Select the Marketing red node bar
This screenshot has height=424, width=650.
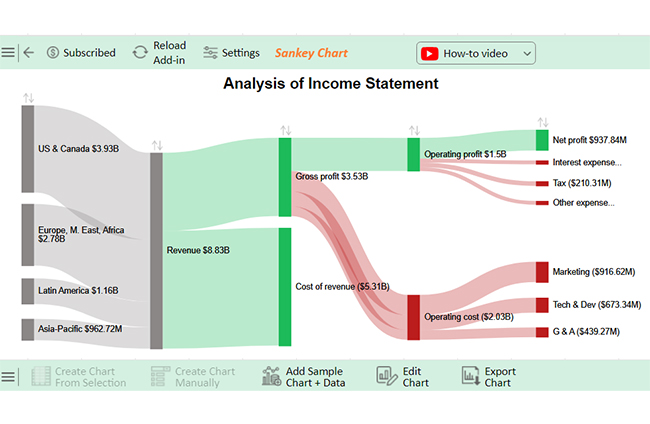point(542,272)
